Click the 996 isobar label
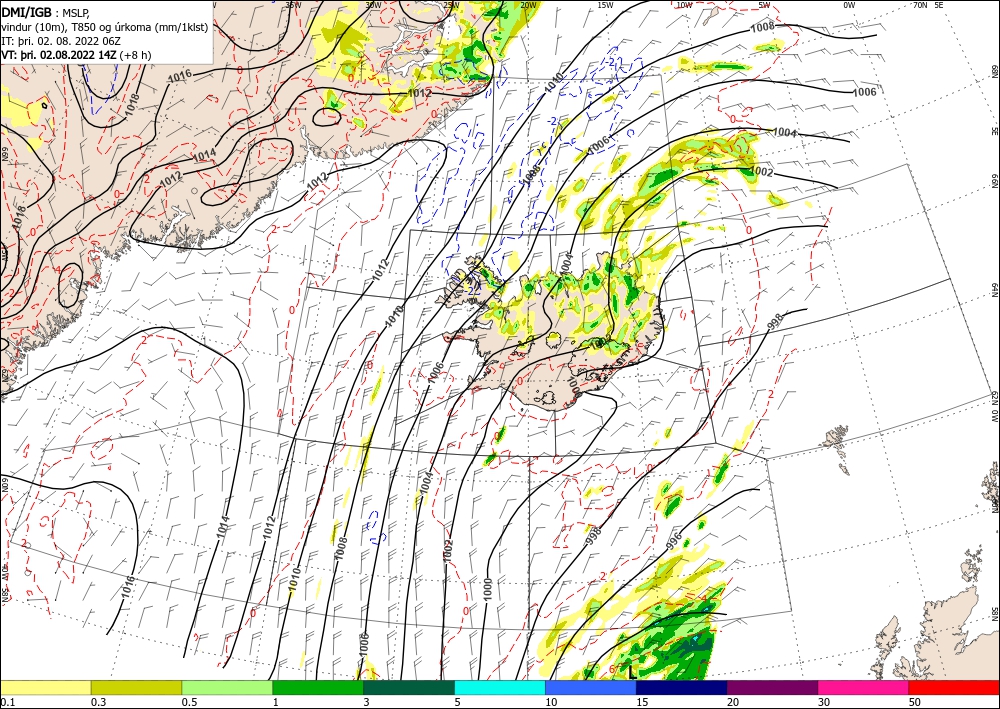Viewport: 1000px width, 709px height. [x=674, y=541]
